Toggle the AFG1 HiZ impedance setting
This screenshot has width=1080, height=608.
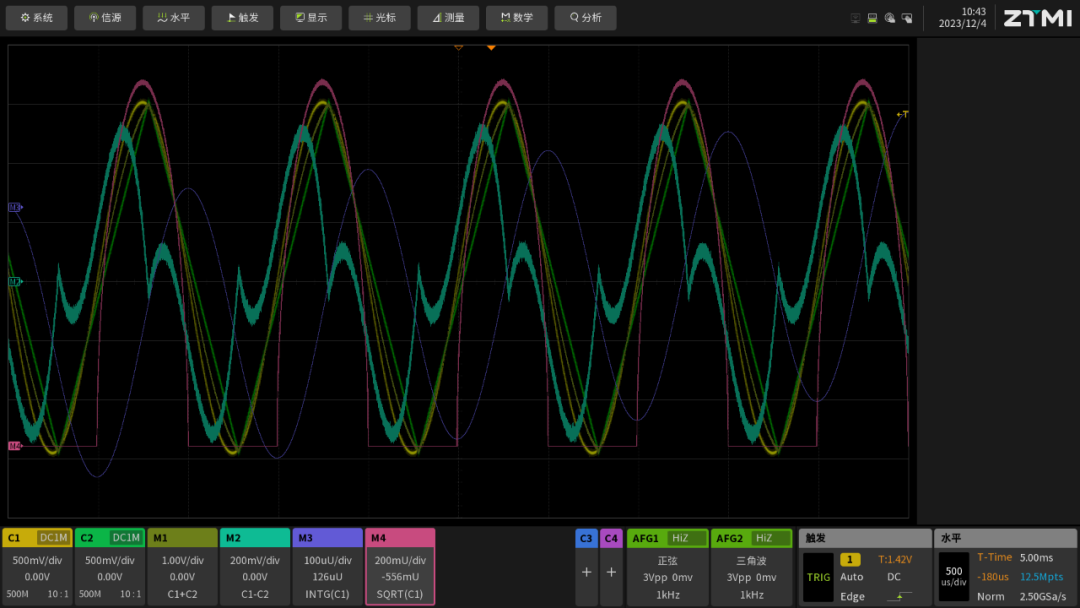(x=679, y=538)
